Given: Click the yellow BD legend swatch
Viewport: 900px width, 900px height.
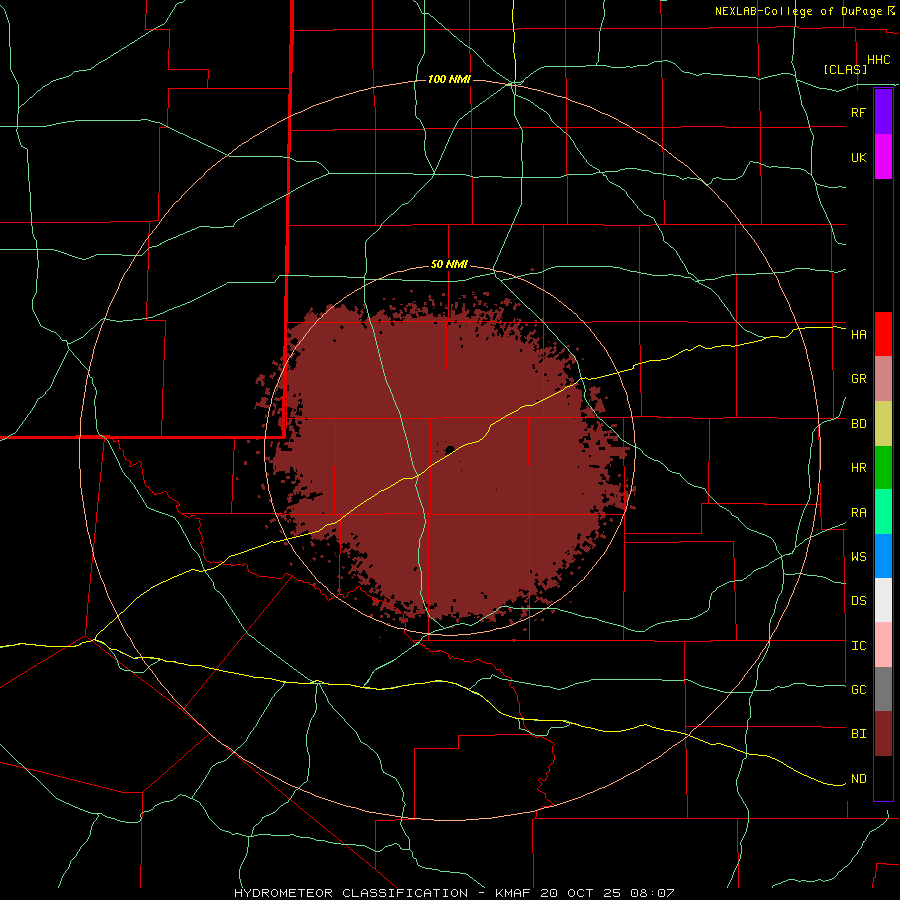Looking at the screenshot, I should click(883, 424).
